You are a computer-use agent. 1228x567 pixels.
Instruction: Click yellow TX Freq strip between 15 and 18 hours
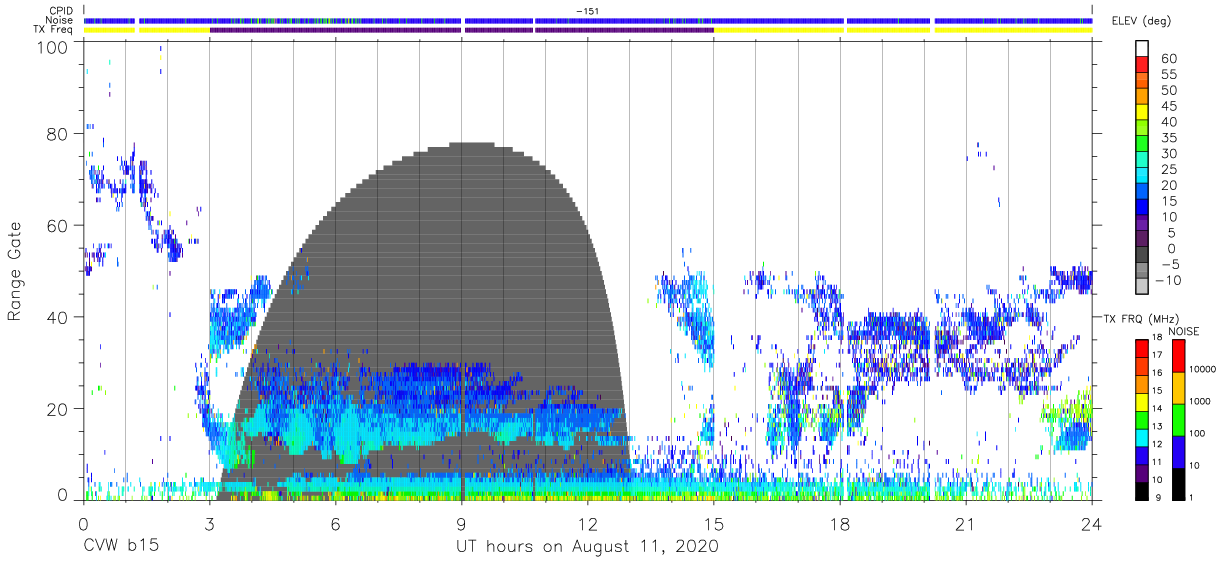777,30
